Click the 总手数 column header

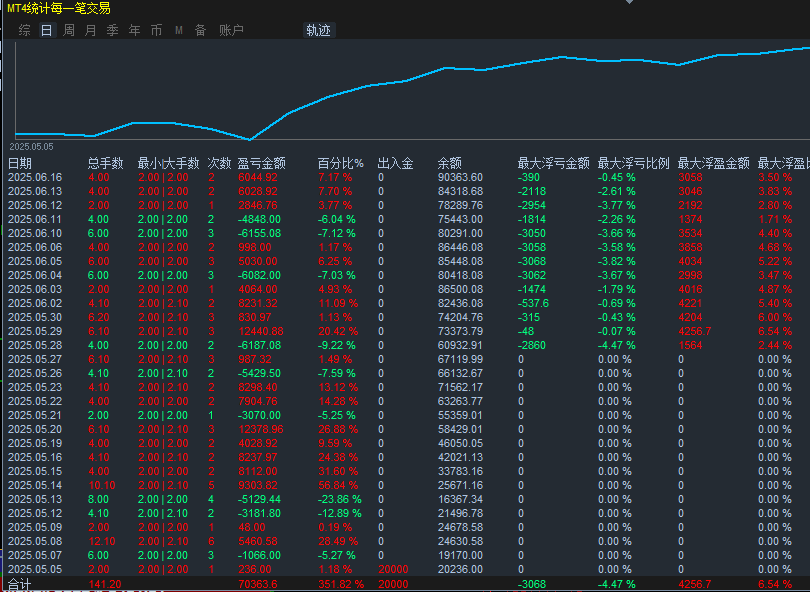pos(105,164)
